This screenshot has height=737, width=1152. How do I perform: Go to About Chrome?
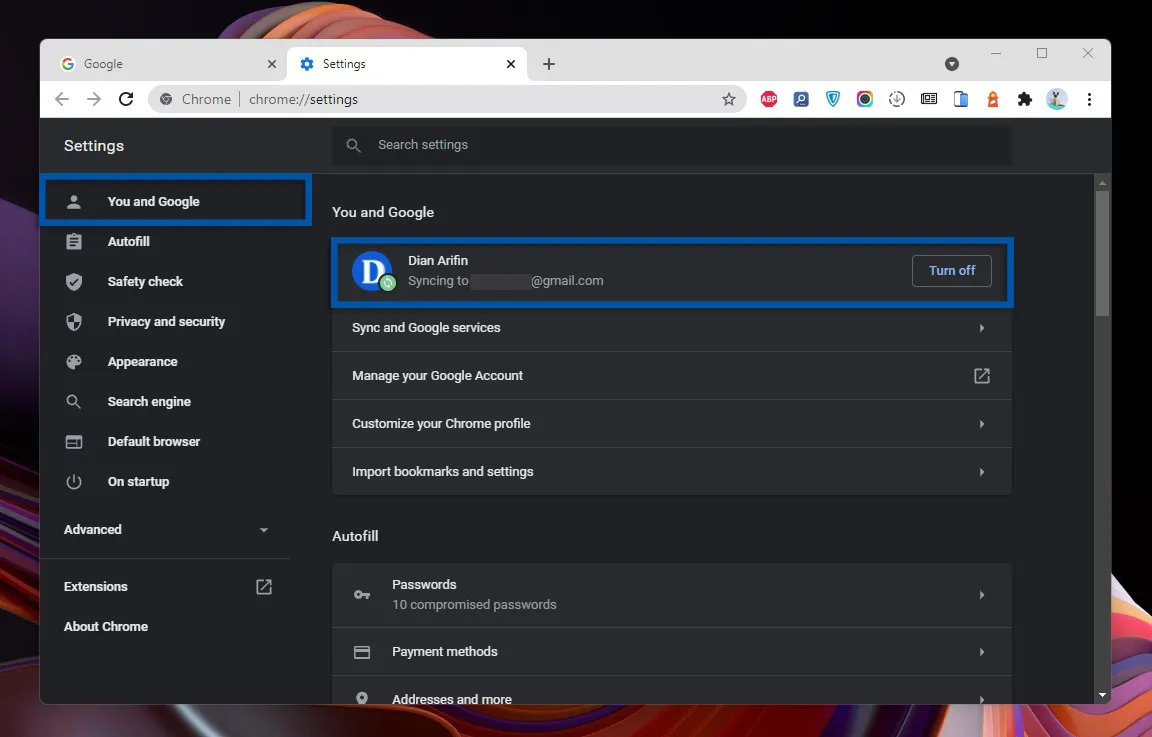[106, 626]
